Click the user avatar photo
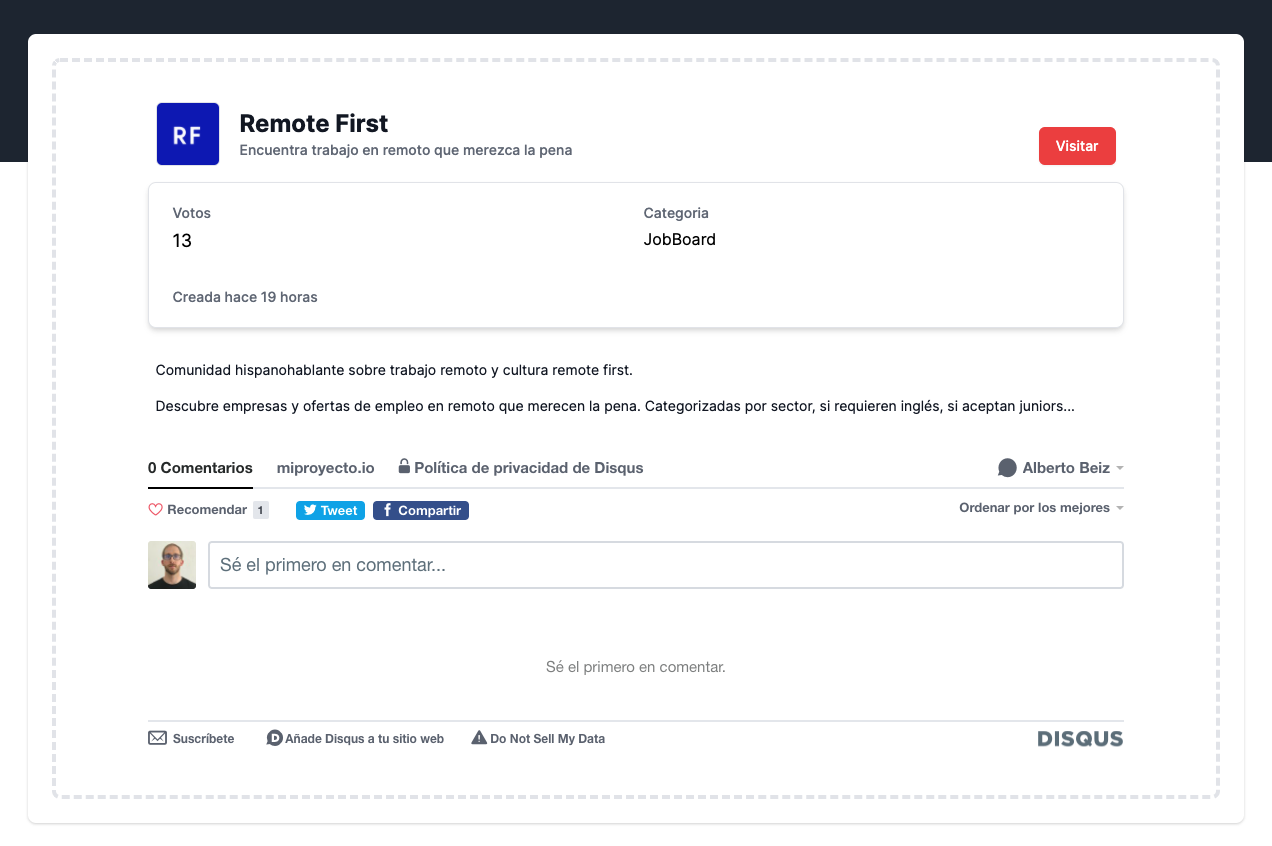 (x=172, y=565)
